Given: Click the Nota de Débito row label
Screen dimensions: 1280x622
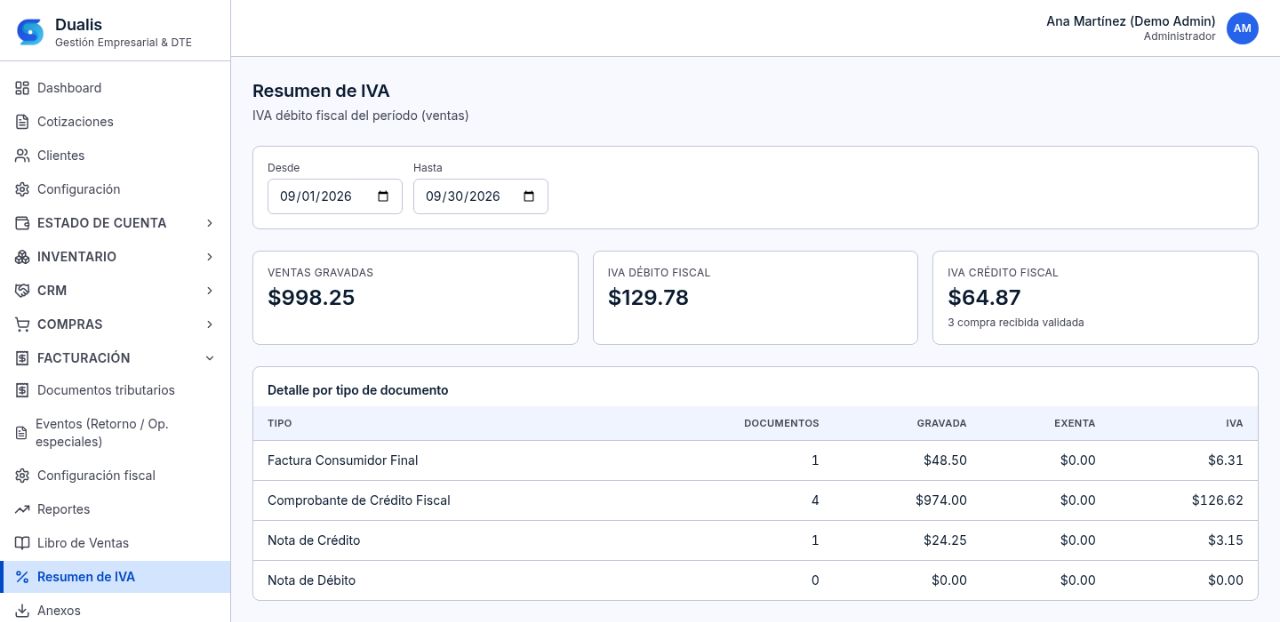Looking at the screenshot, I should click(312, 581).
